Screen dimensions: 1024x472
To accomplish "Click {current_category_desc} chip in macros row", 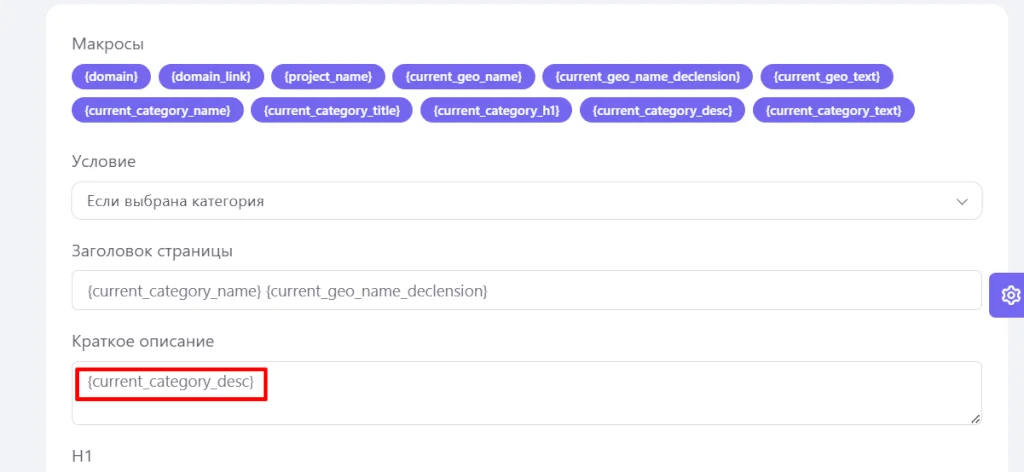I will pyautogui.click(x=662, y=110).
